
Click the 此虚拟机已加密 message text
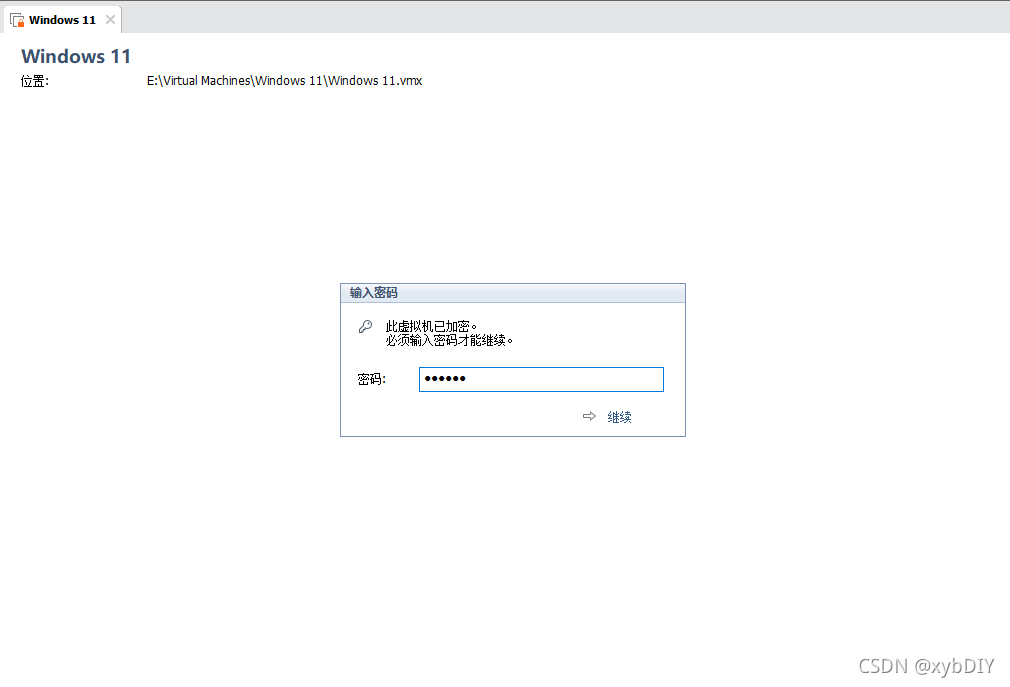coord(431,326)
